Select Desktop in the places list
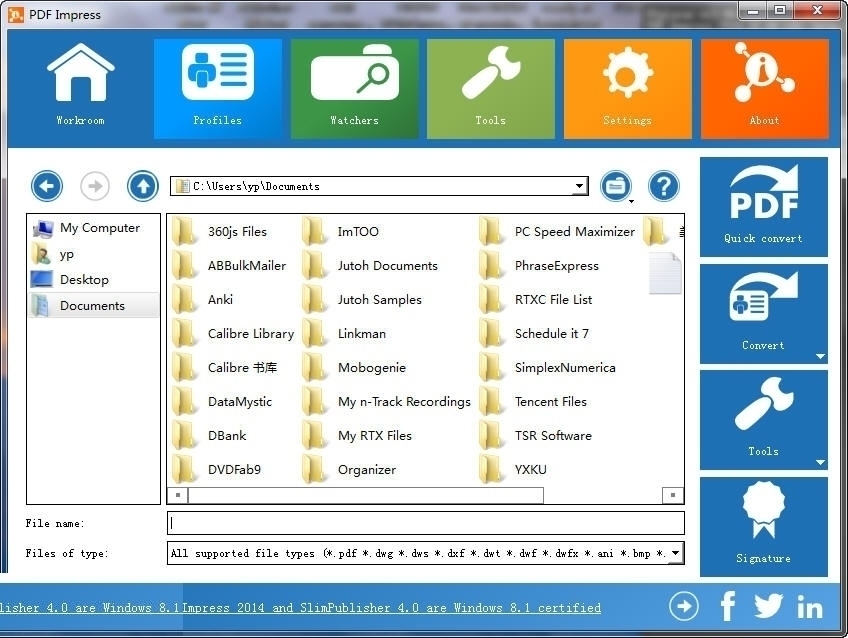The width and height of the screenshot is (848, 638). tap(93, 280)
